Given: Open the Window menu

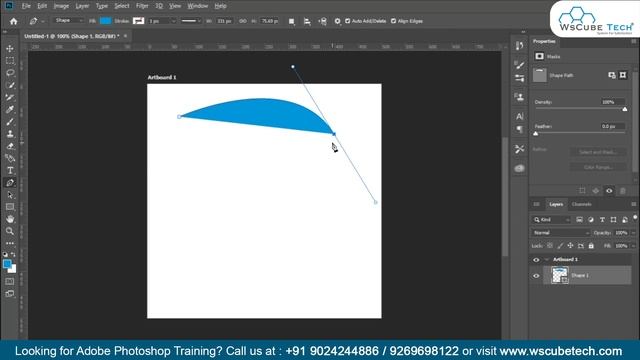Looking at the screenshot, I should pyautogui.click(x=198, y=6).
